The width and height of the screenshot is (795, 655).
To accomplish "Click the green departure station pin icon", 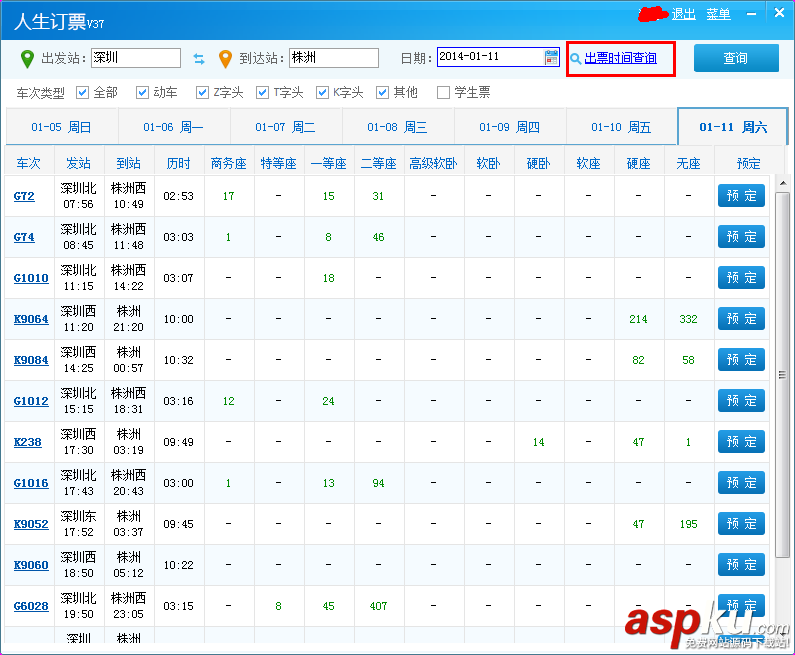I will pos(27,59).
